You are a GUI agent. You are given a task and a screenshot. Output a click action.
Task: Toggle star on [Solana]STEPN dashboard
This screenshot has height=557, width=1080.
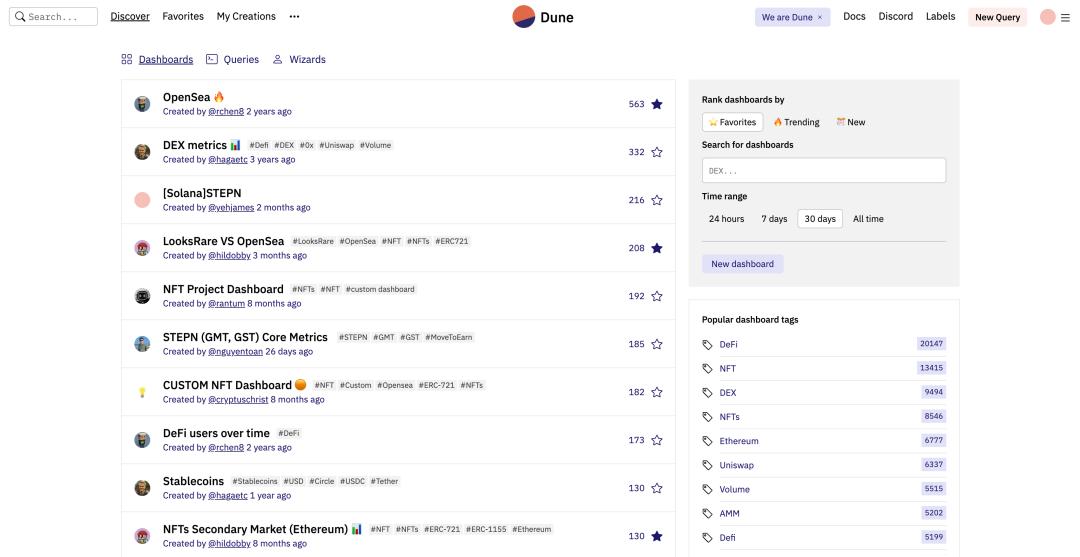(657, 200)
